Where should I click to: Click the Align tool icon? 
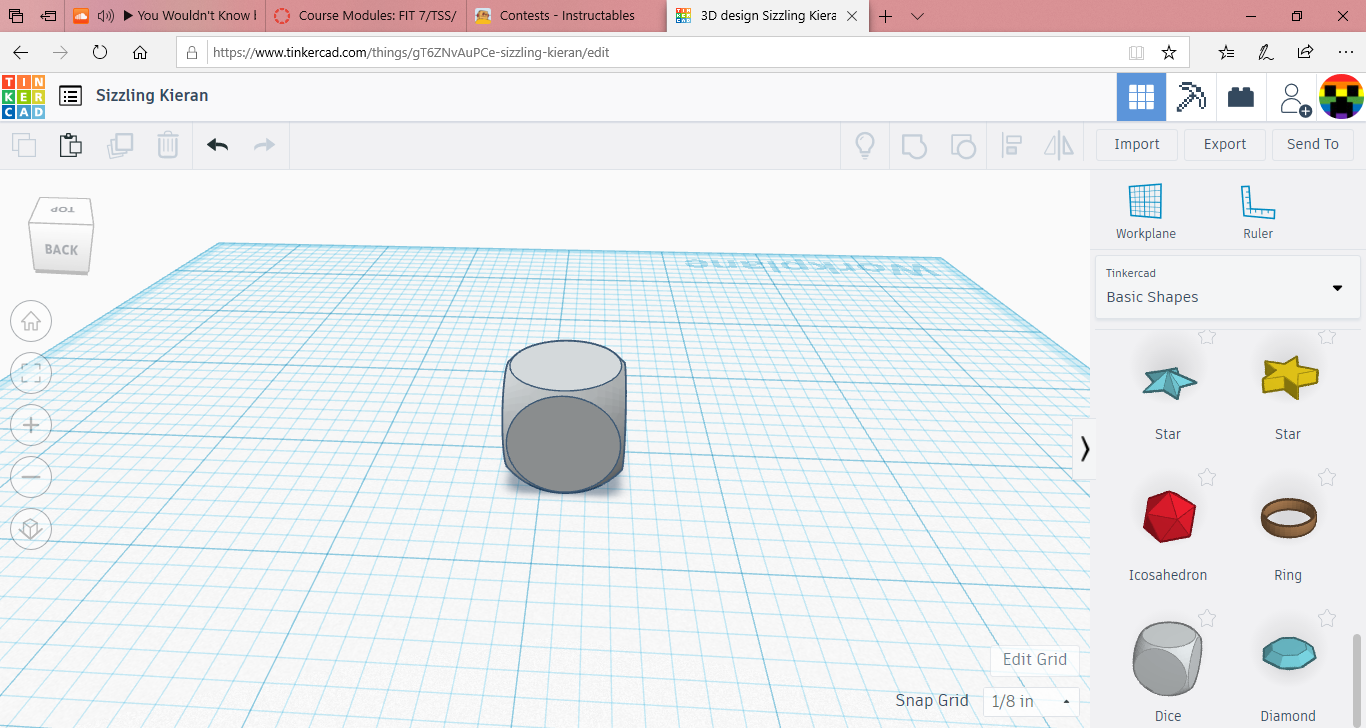[x=1011, y=145]
